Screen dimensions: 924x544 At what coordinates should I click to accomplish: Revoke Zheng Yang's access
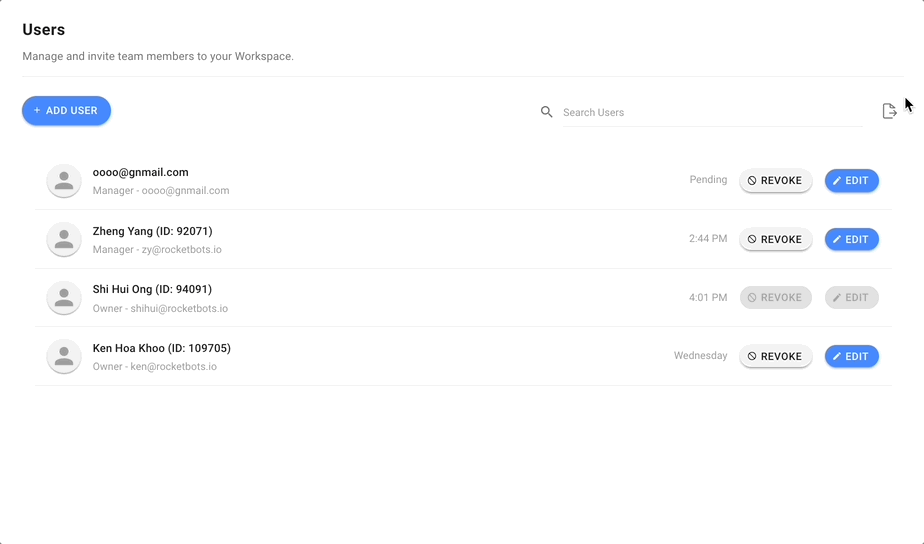(776, 239)
